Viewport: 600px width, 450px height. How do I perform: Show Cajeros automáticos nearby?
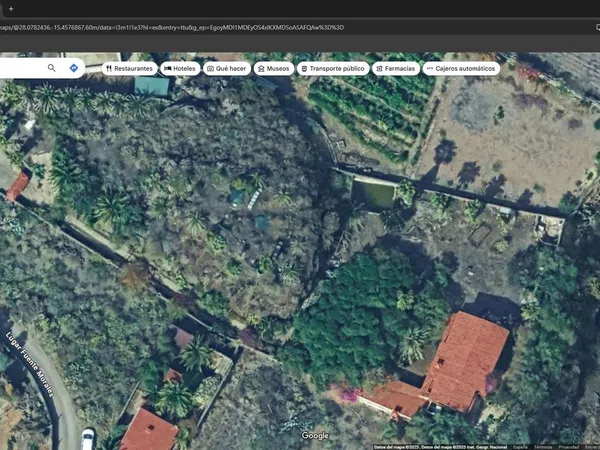coord(461,68)
